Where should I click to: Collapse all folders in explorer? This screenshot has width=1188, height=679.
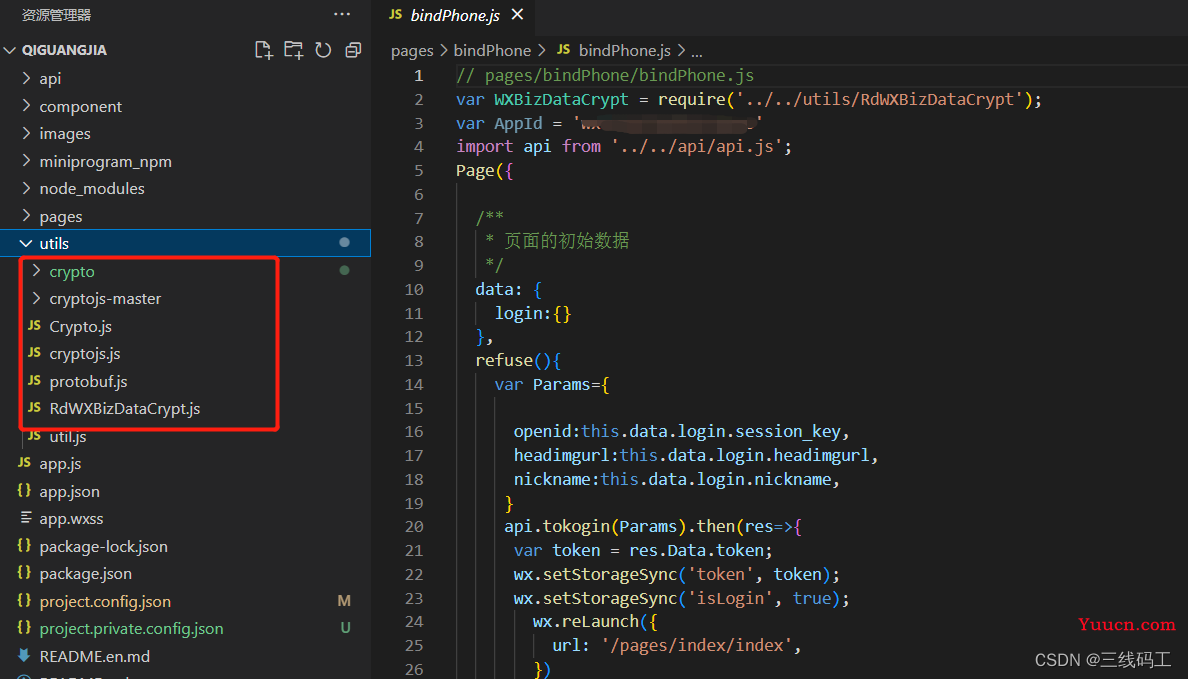[x=353, y=50]
